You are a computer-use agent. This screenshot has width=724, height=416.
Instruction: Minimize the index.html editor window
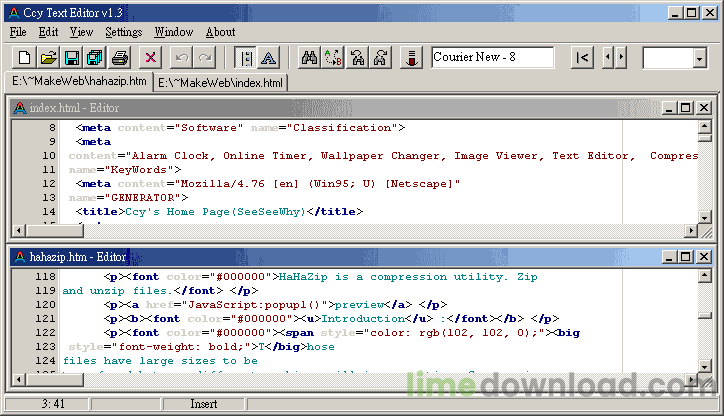pos(670,108)
